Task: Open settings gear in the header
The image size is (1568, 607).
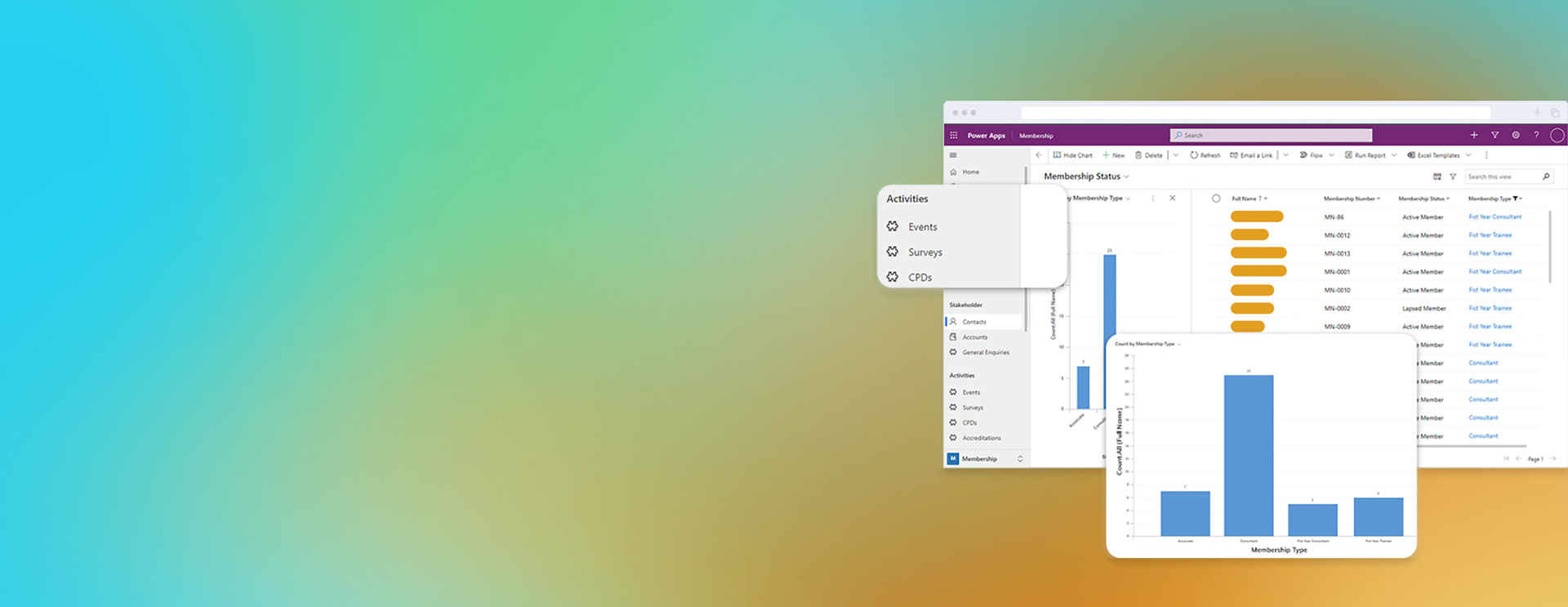Action: click(1516, 136)
